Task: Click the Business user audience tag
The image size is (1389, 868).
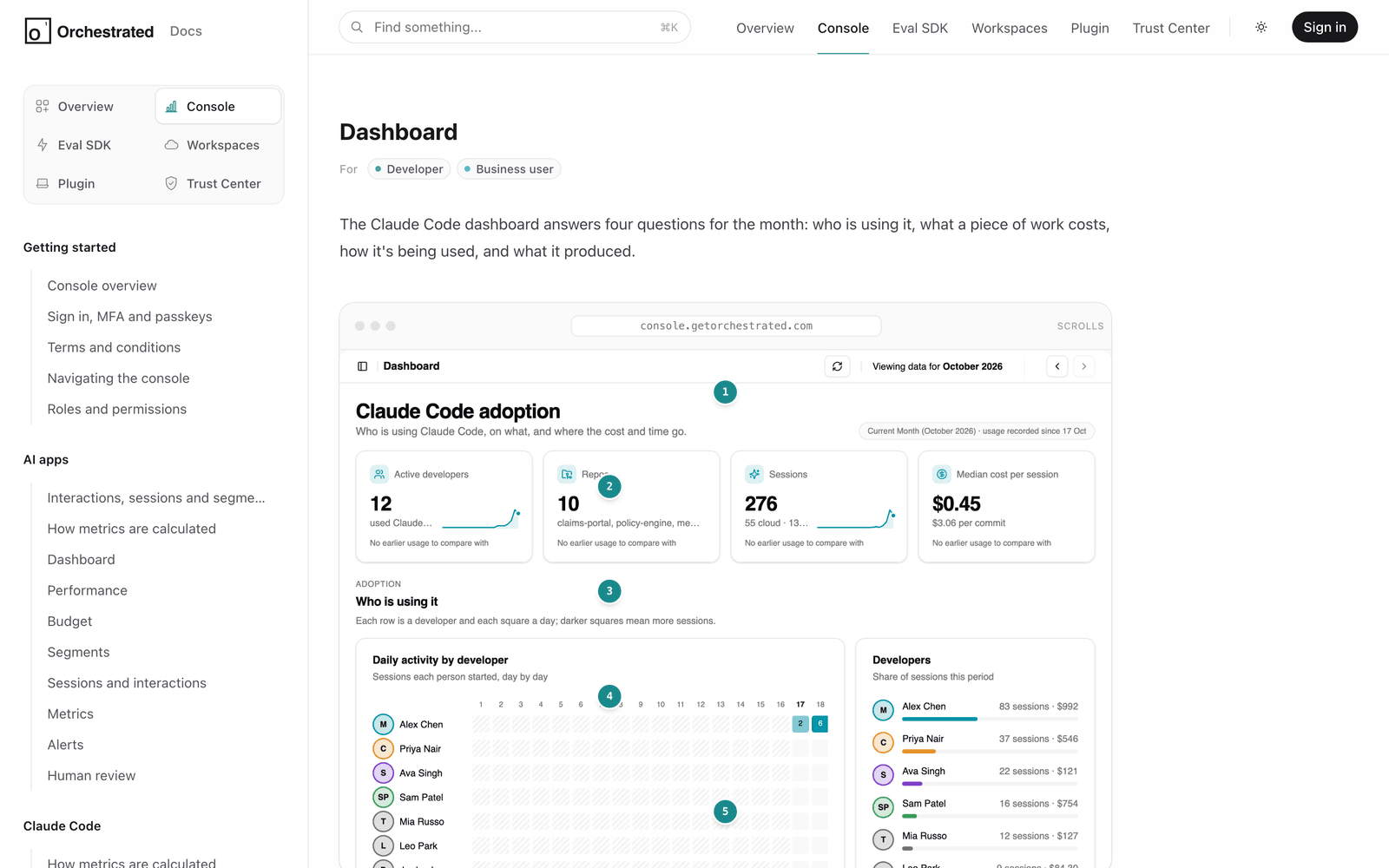Action: 509,169
